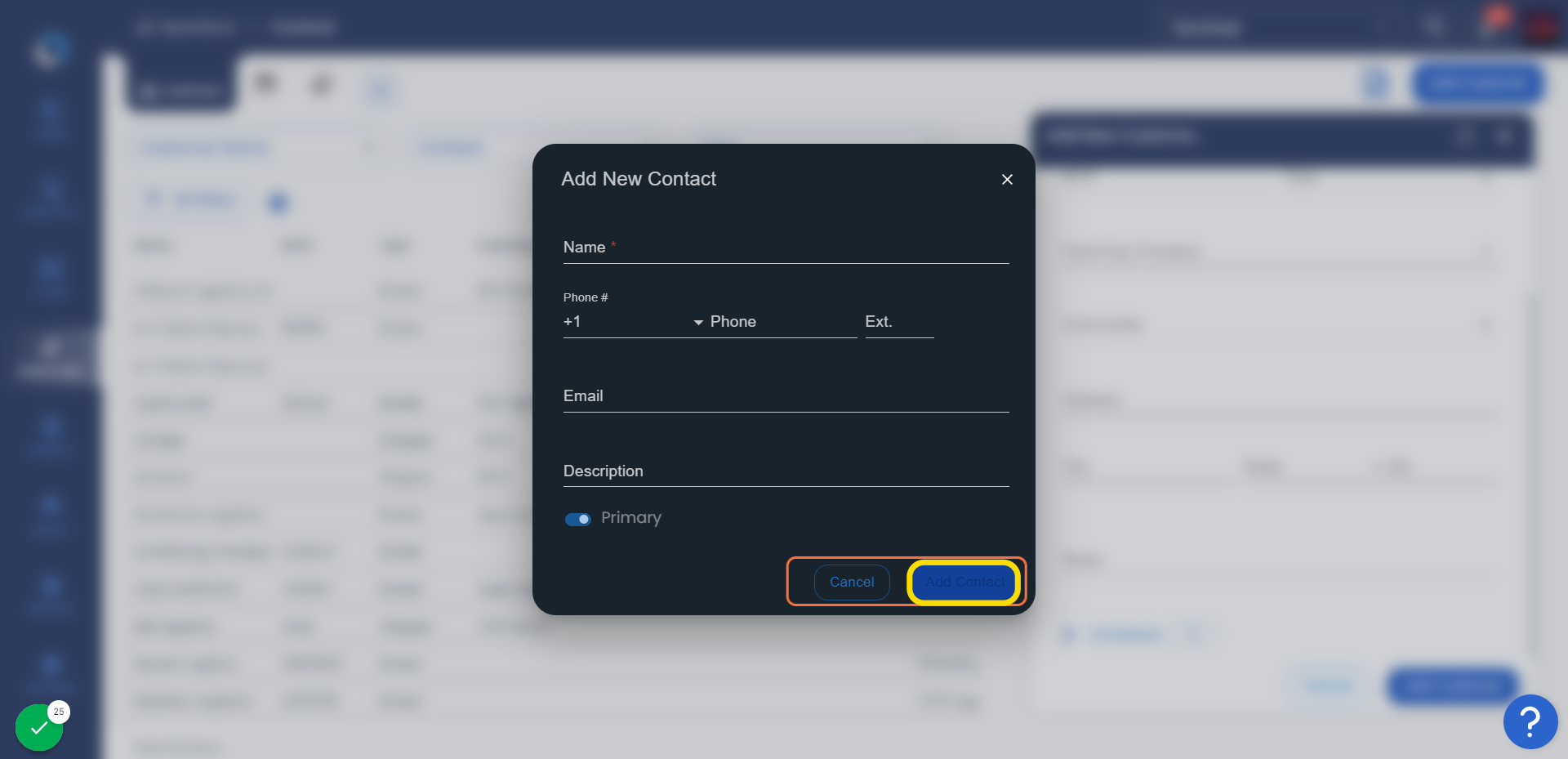Close the Add New Contact dialog
Image resolution: width=1568 pixels, height=759 pixels.
pos(1007,180)
